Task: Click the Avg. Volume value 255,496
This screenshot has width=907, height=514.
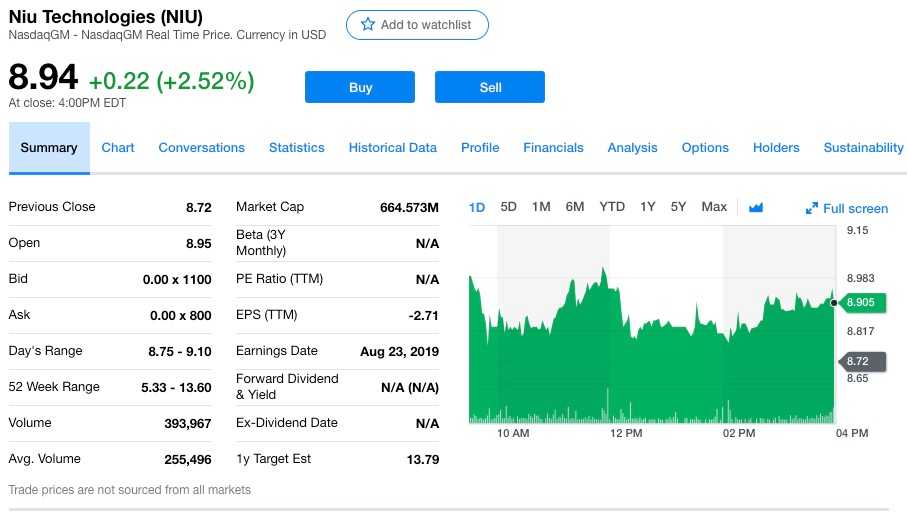Action: [188, 460]
